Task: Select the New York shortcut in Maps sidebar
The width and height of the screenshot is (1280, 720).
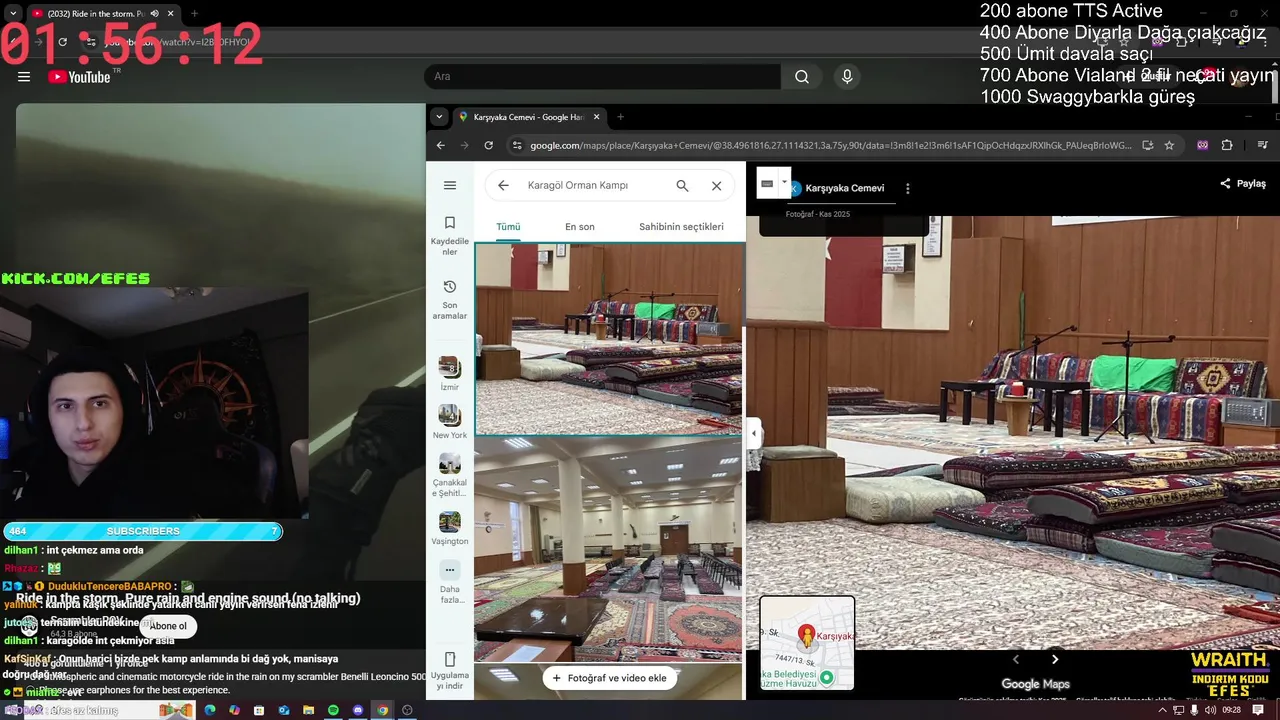Action: tap(450, 421)
